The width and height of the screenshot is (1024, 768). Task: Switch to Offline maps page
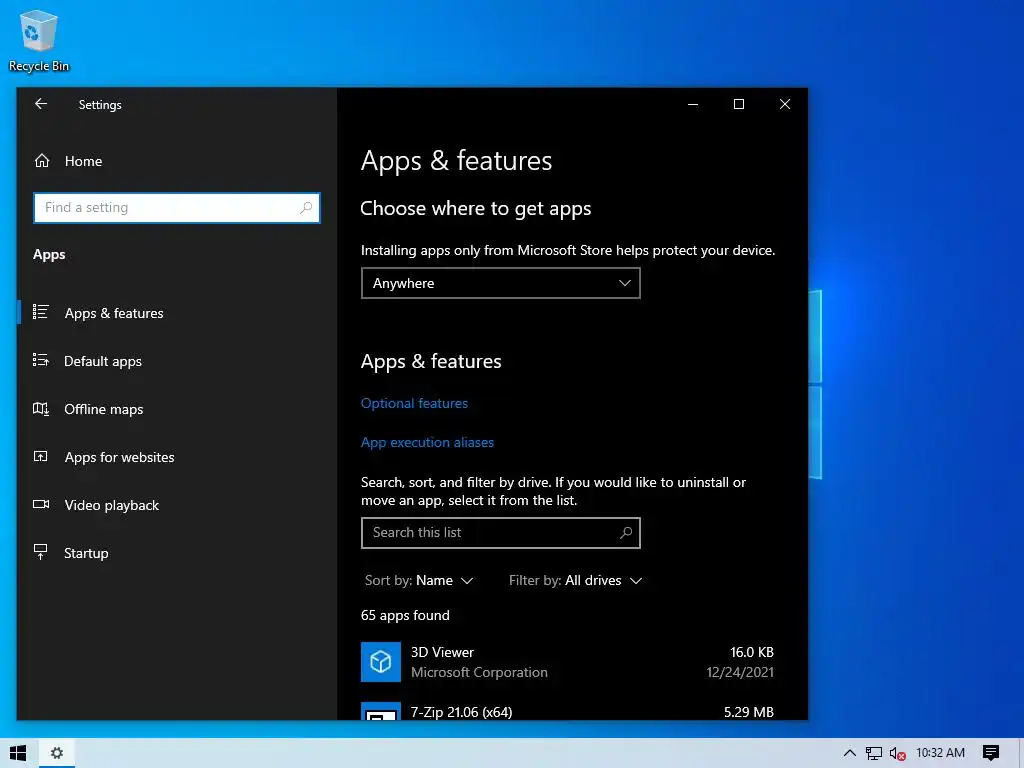[177, 409]
